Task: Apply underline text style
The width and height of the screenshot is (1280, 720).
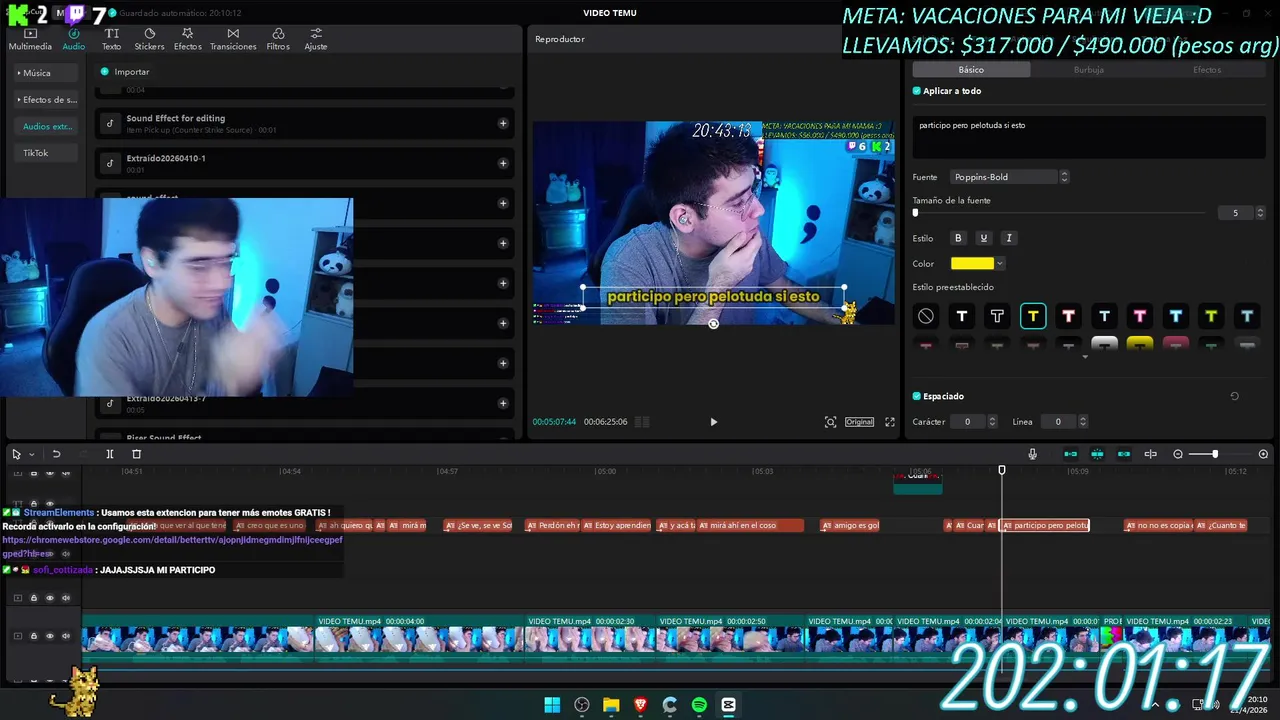Action: [983, 238]
